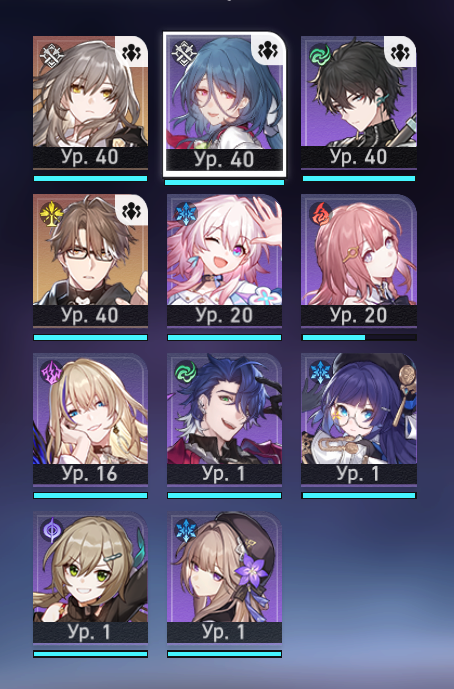Click the 'Ур. 40' label under Dan Heng
The height and width of the screenshot is (689, 454).
359,157
